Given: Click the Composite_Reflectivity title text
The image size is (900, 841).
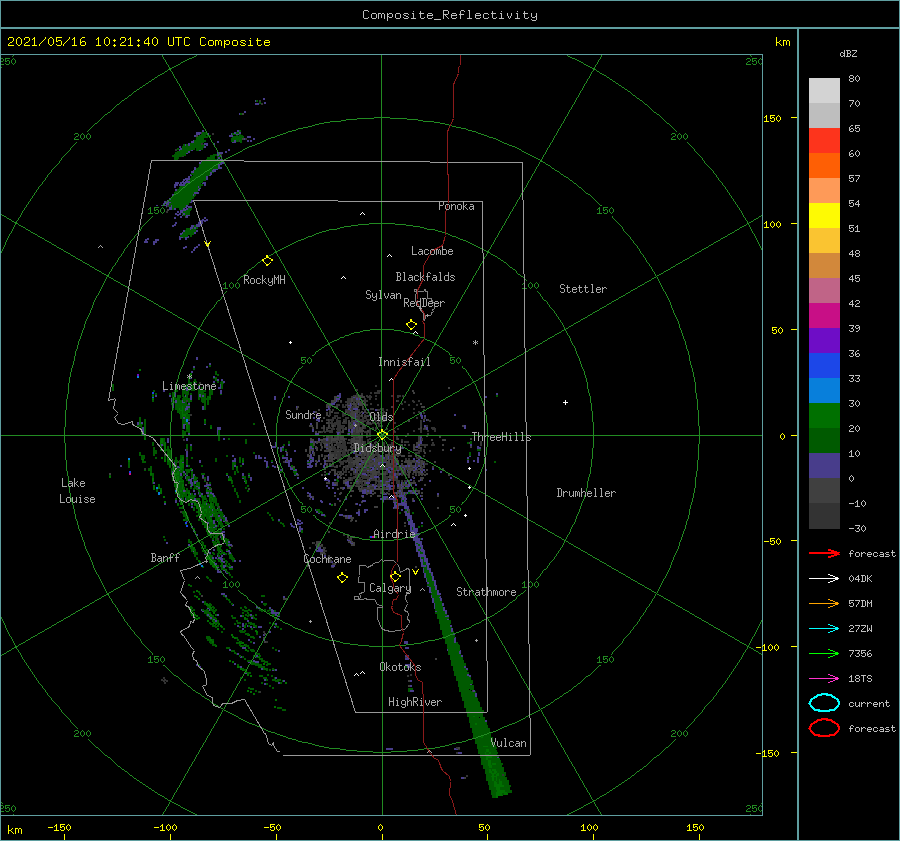Looking at the screenshot, I should coord(450,15).
